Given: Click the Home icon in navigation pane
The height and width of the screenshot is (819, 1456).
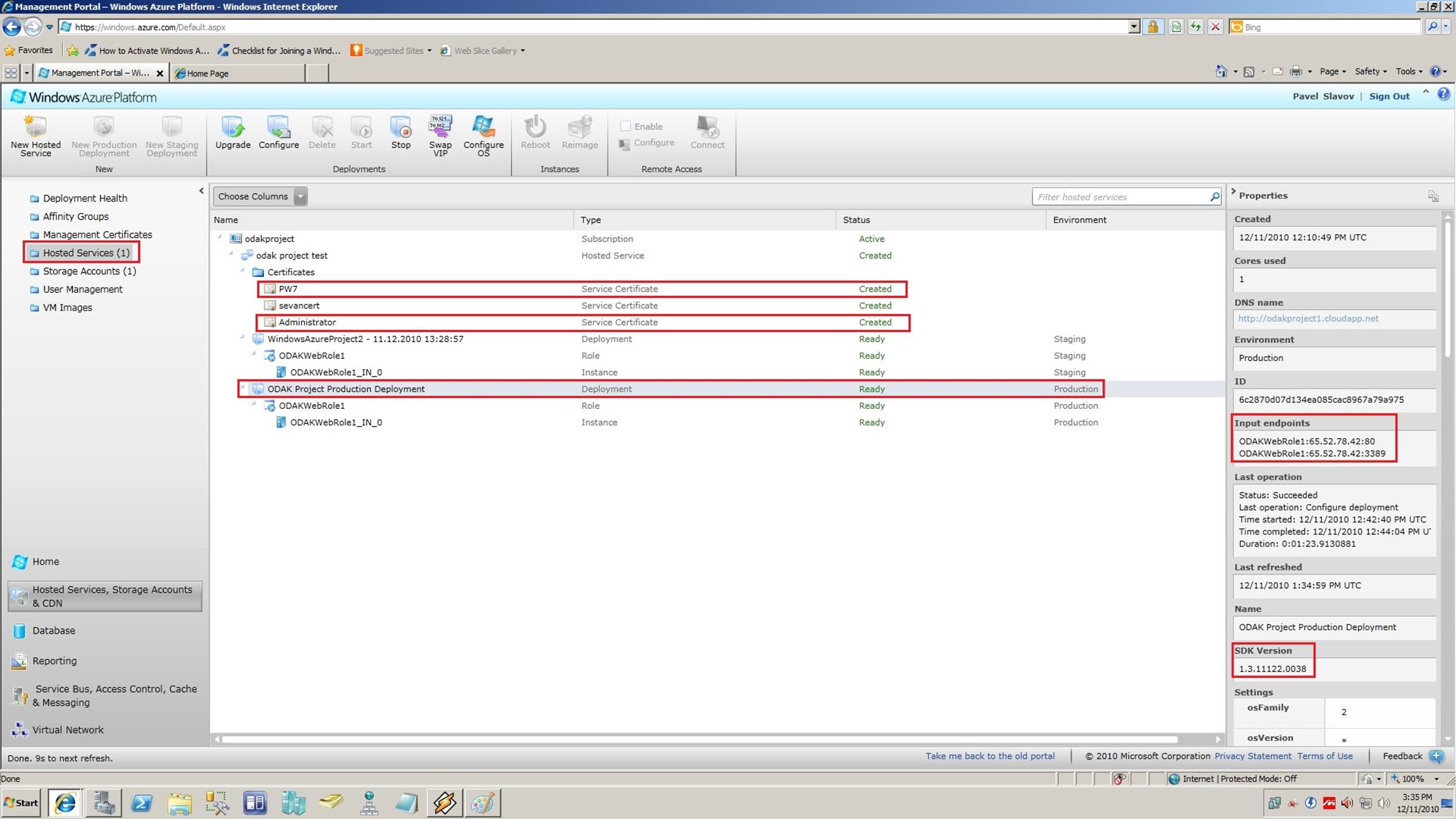Looking at the screenshot, I should pyautogui.click(x=19, y=562).
